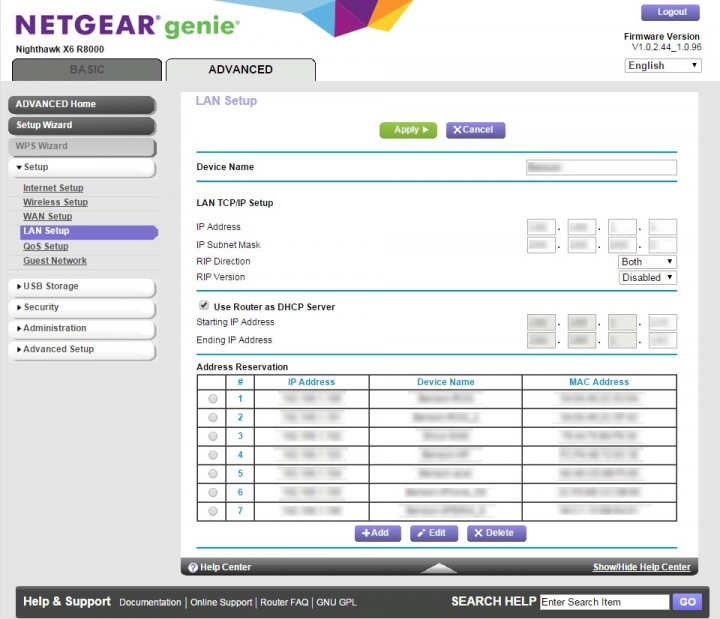Switch to the ADVANCED tab
Image resolution: width=720 pixels, height=619 pixels.
(241, 70)
